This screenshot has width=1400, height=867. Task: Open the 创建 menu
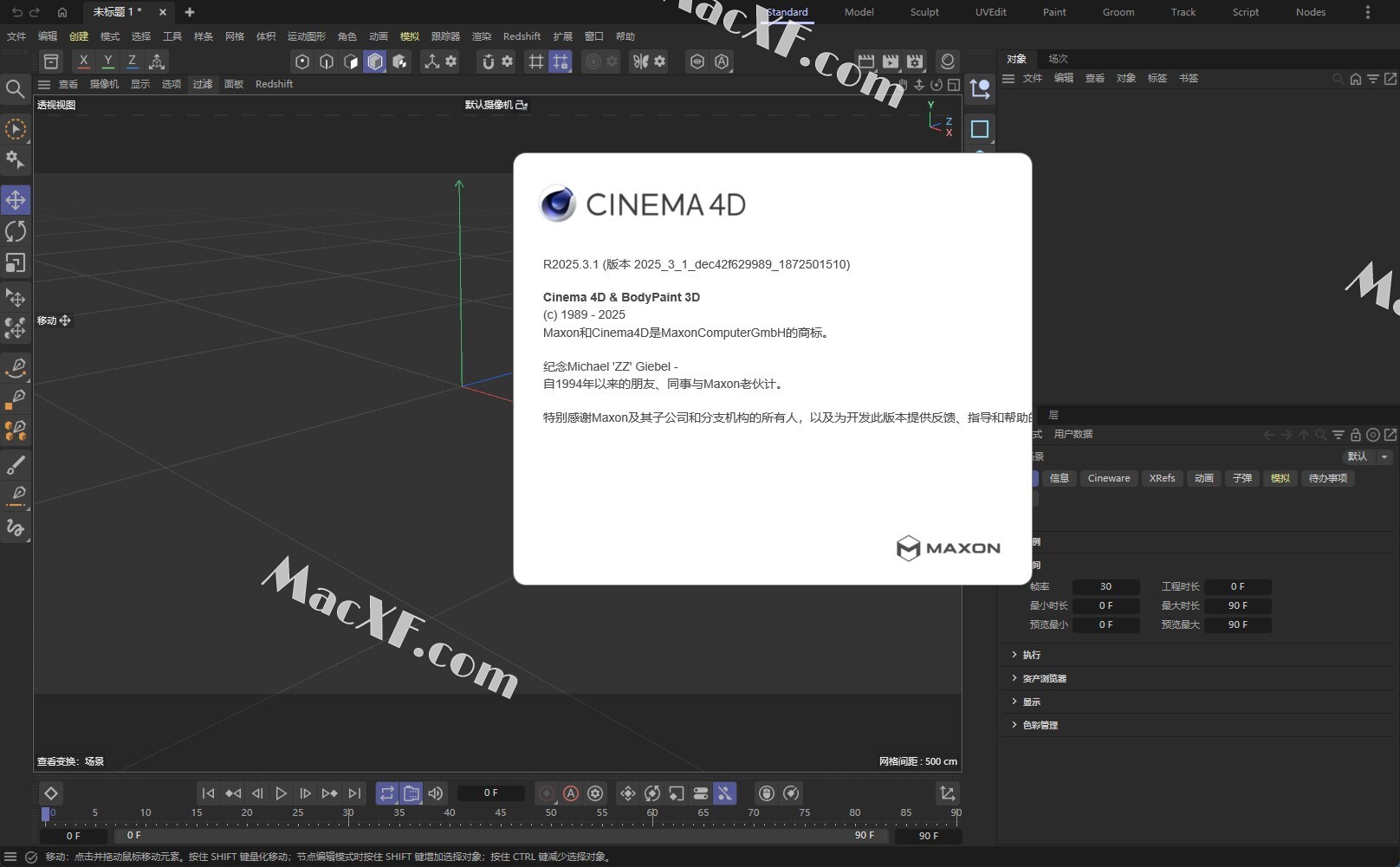pyautogui.click(x=79, y=36)
